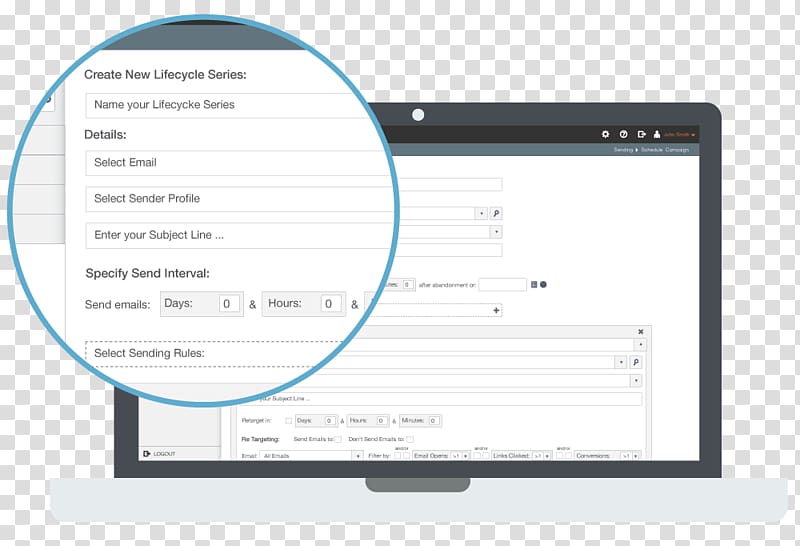Click the Retarget Days value box
The image size is (800, 546).
(x=329, y=421)
